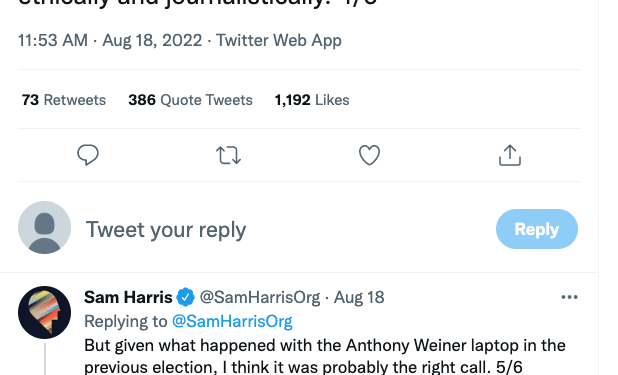This screenshot has height=375, width=618.
Task: Open the three-dot more menu on Sam Harris's reply
Action: pos(569,297)
